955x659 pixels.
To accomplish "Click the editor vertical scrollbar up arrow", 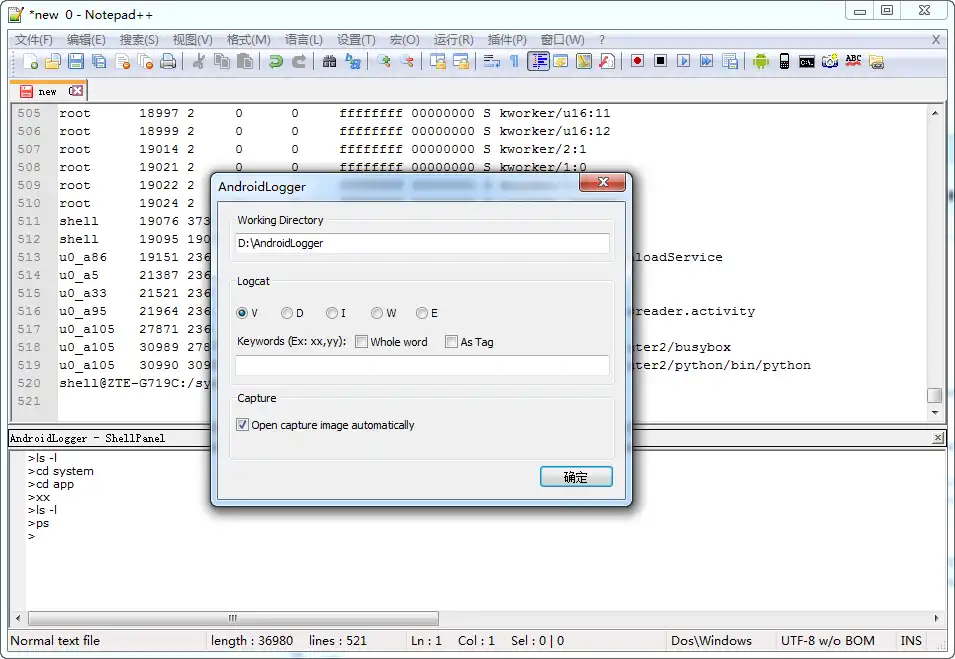I will point(935,113).
